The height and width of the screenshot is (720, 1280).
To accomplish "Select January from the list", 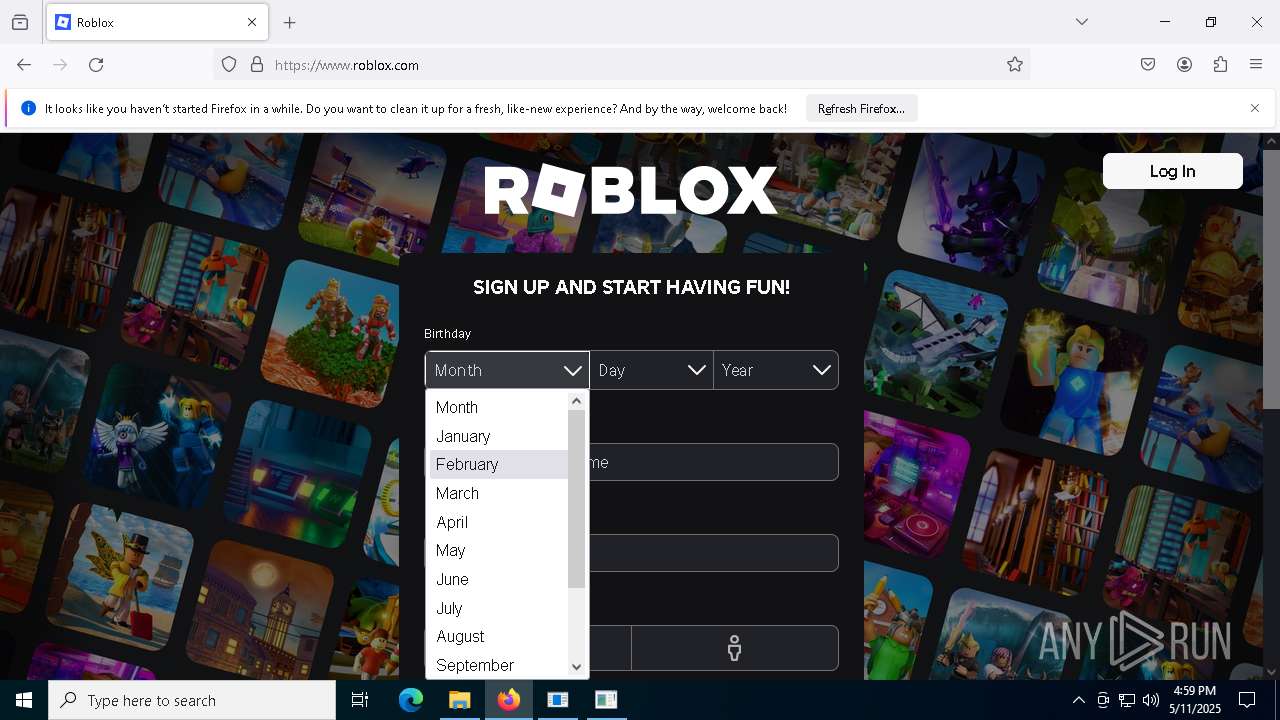I will point(498,436).
